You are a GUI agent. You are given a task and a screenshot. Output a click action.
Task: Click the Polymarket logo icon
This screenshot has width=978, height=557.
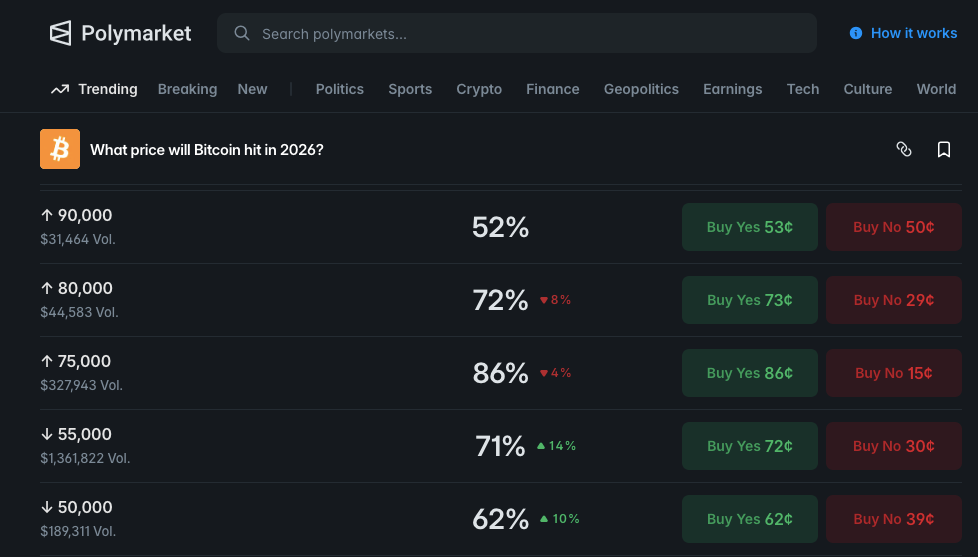61,33
